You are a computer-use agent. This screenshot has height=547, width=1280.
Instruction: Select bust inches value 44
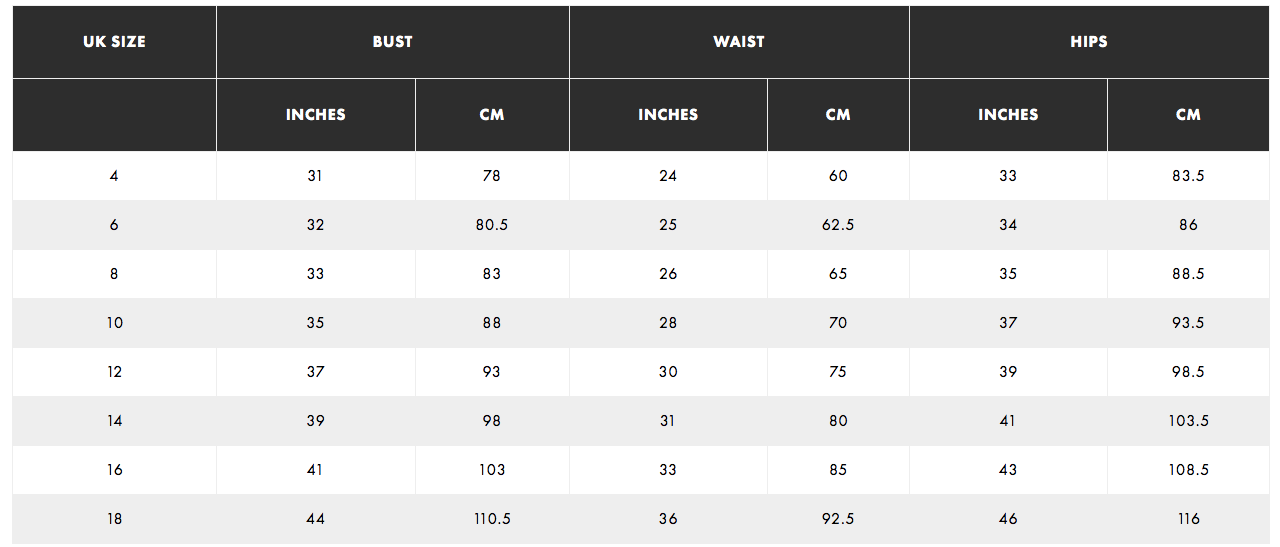316,519
